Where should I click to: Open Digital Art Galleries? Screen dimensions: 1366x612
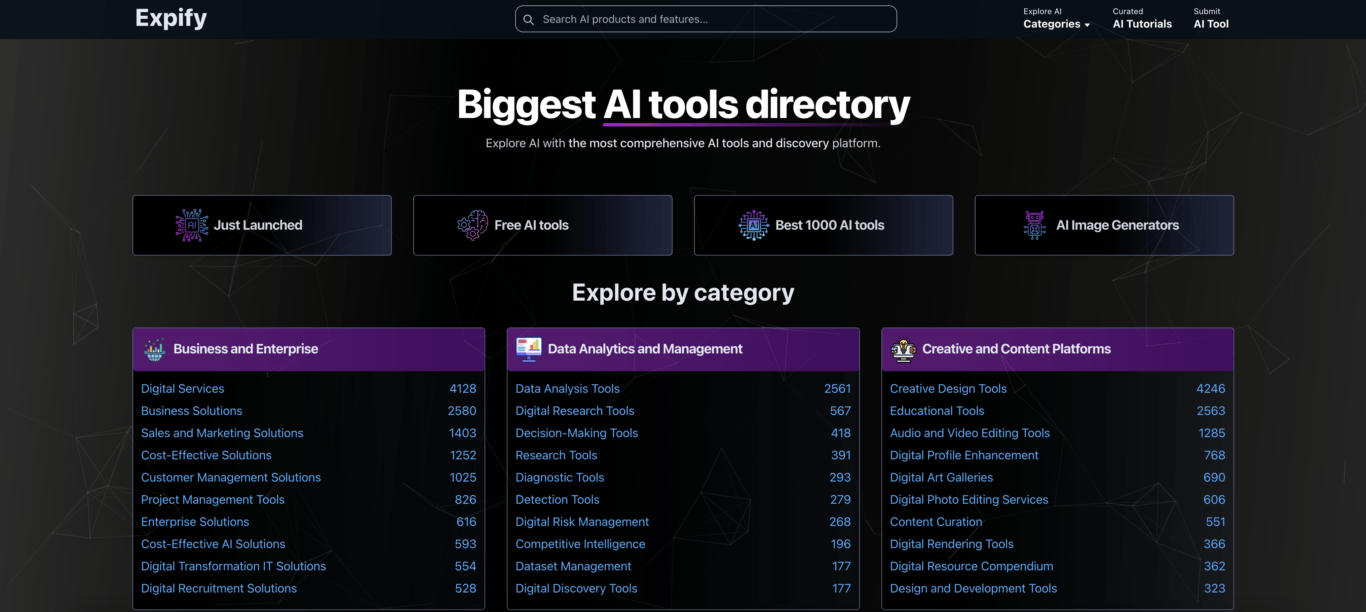point(942,477)
